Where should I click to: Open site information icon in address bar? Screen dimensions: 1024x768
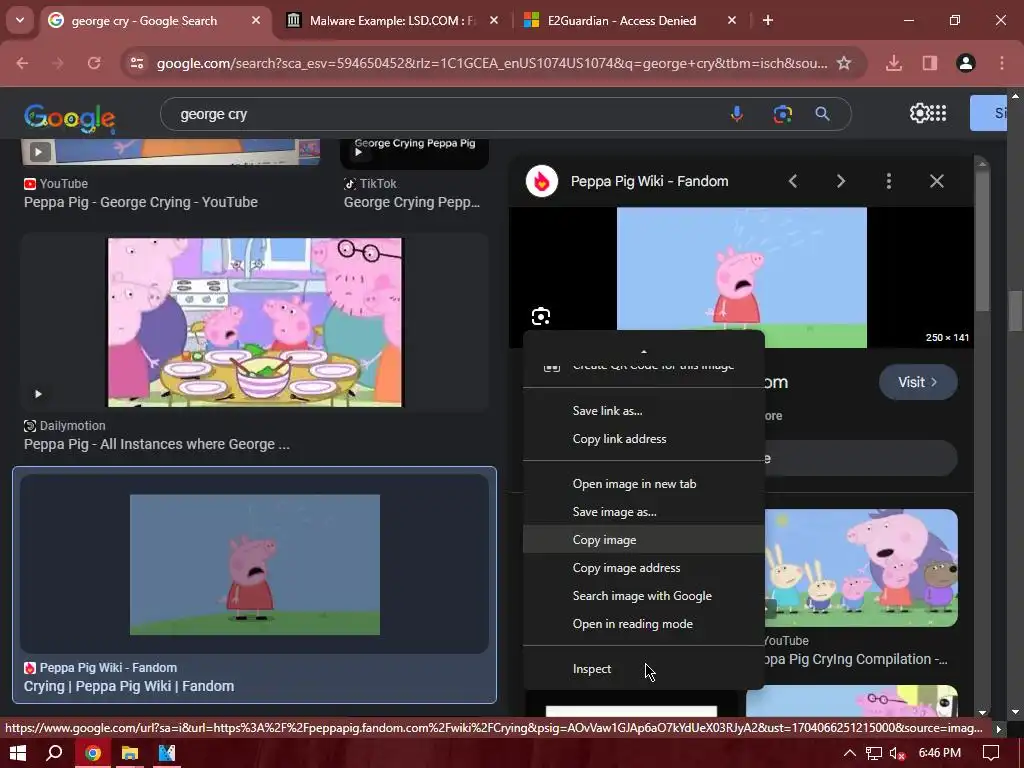tap(136, 63)
